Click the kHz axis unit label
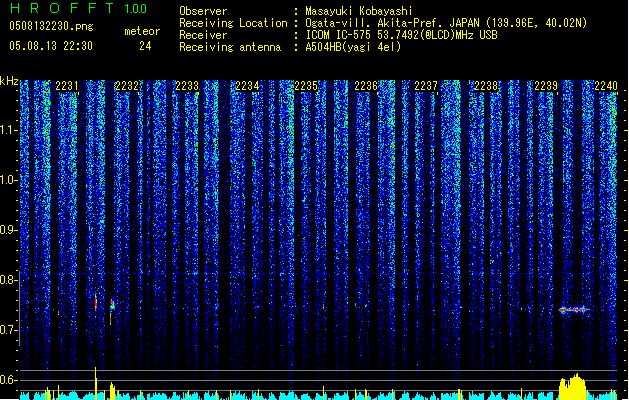Viewport: 629px width, 400px height. click(9, 81)
